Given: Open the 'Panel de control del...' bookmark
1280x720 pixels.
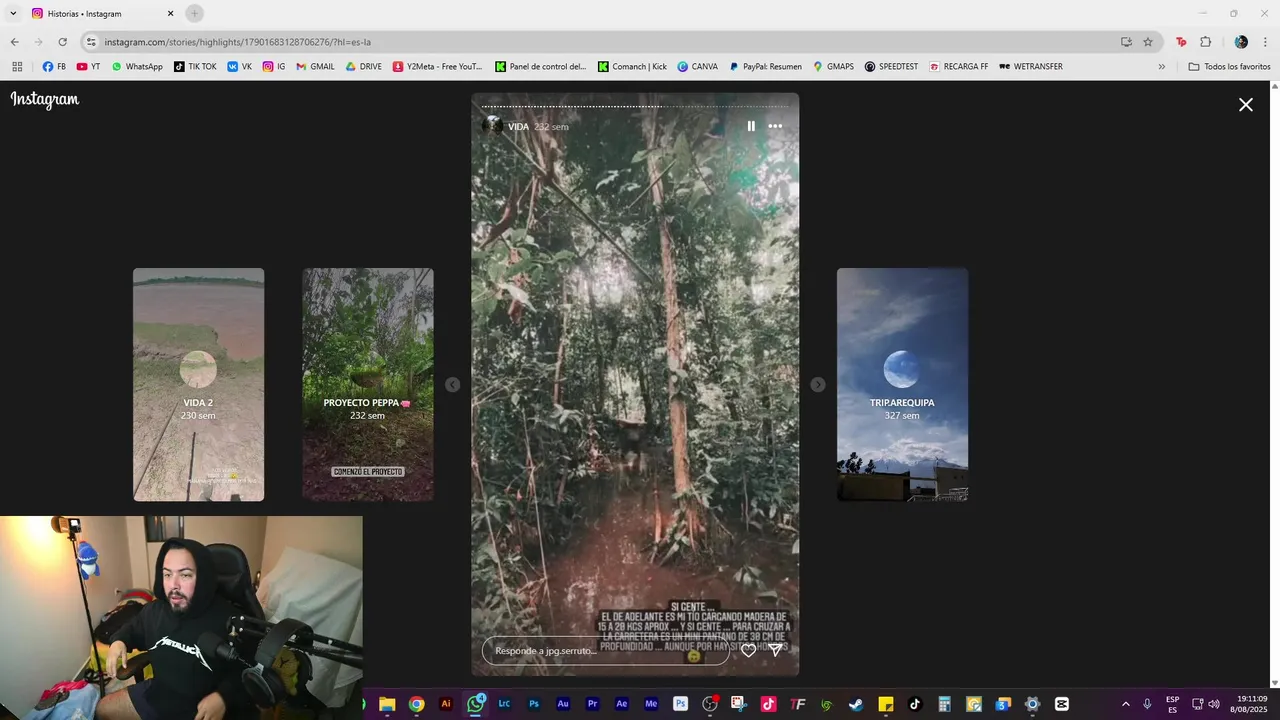Looking at the screenshot, I should [x=541, y=67].
